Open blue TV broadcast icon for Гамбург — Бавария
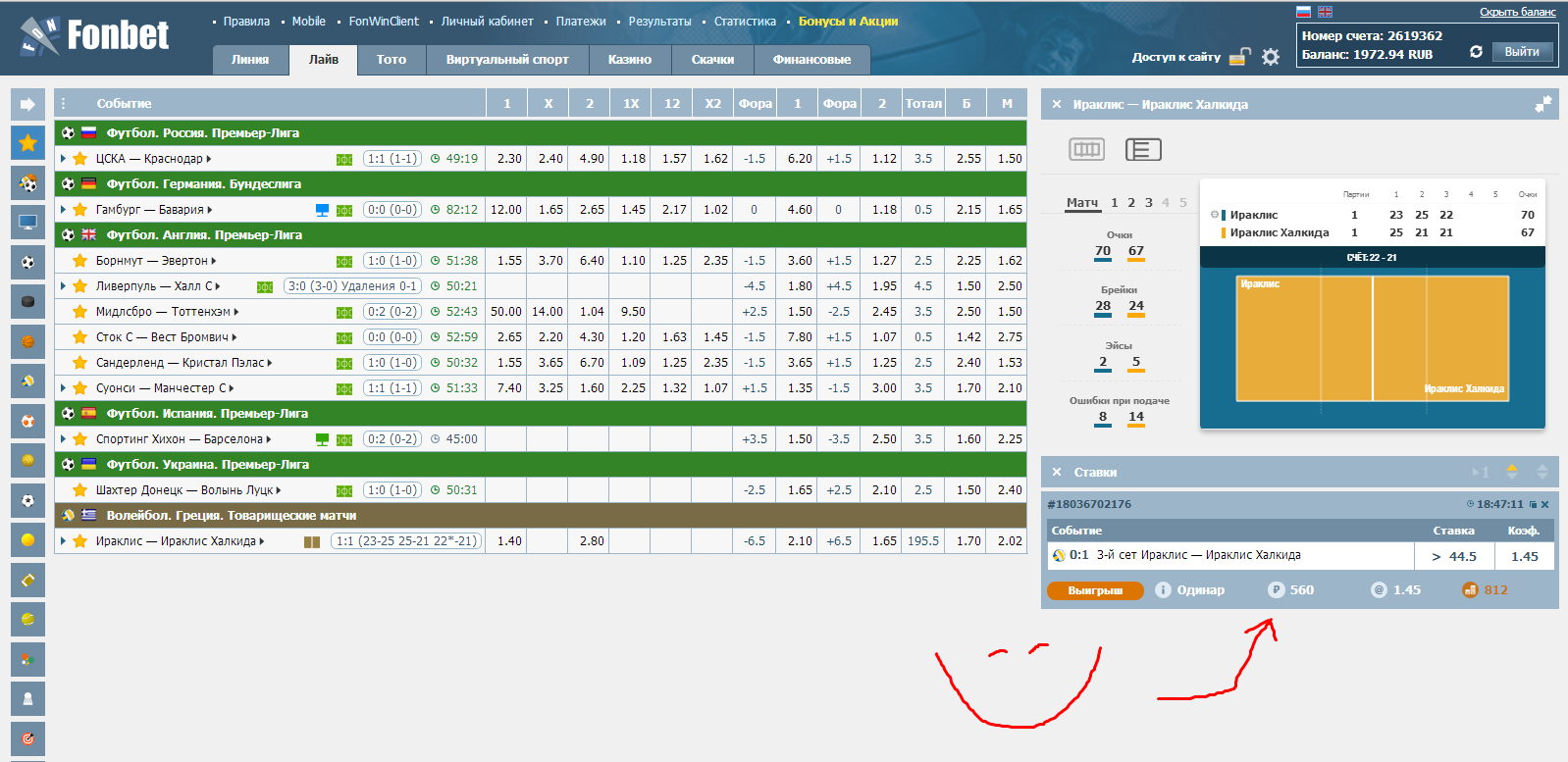The height and width of the screenshot is (762, 1568). pyautogui.click(x=322, y=210)
